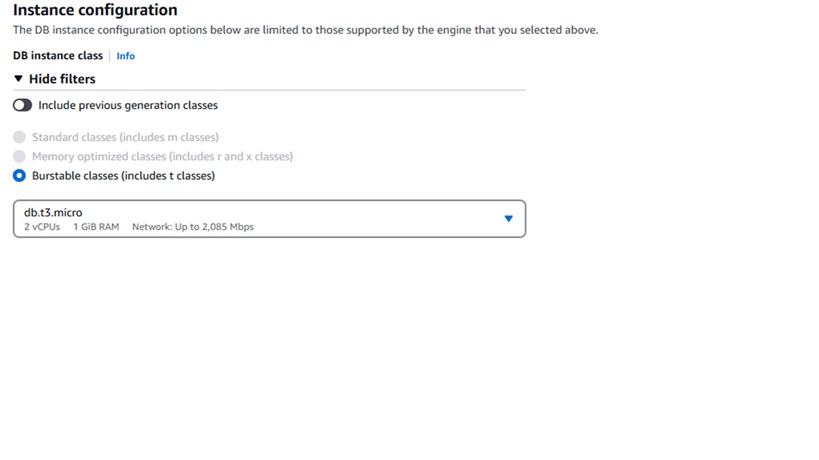
Task: Click the Memory optimized classes label text
Action: [162, 156]
